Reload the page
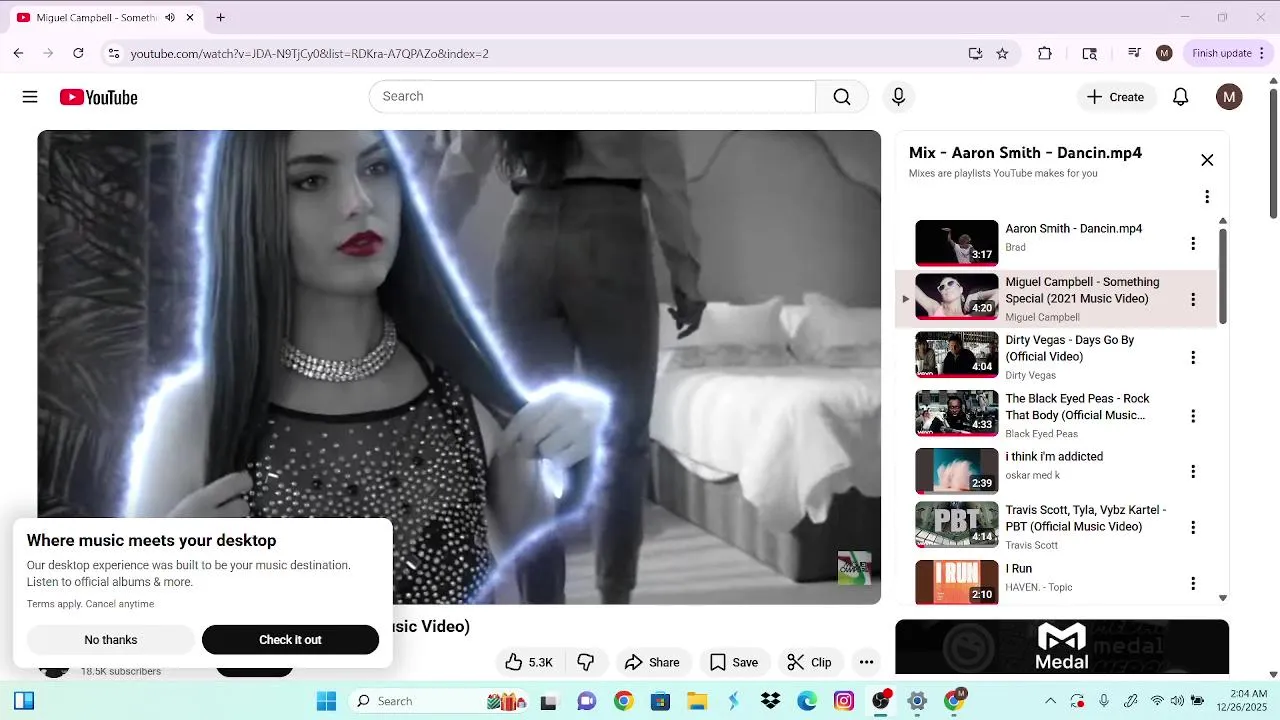 coord(78,54)
